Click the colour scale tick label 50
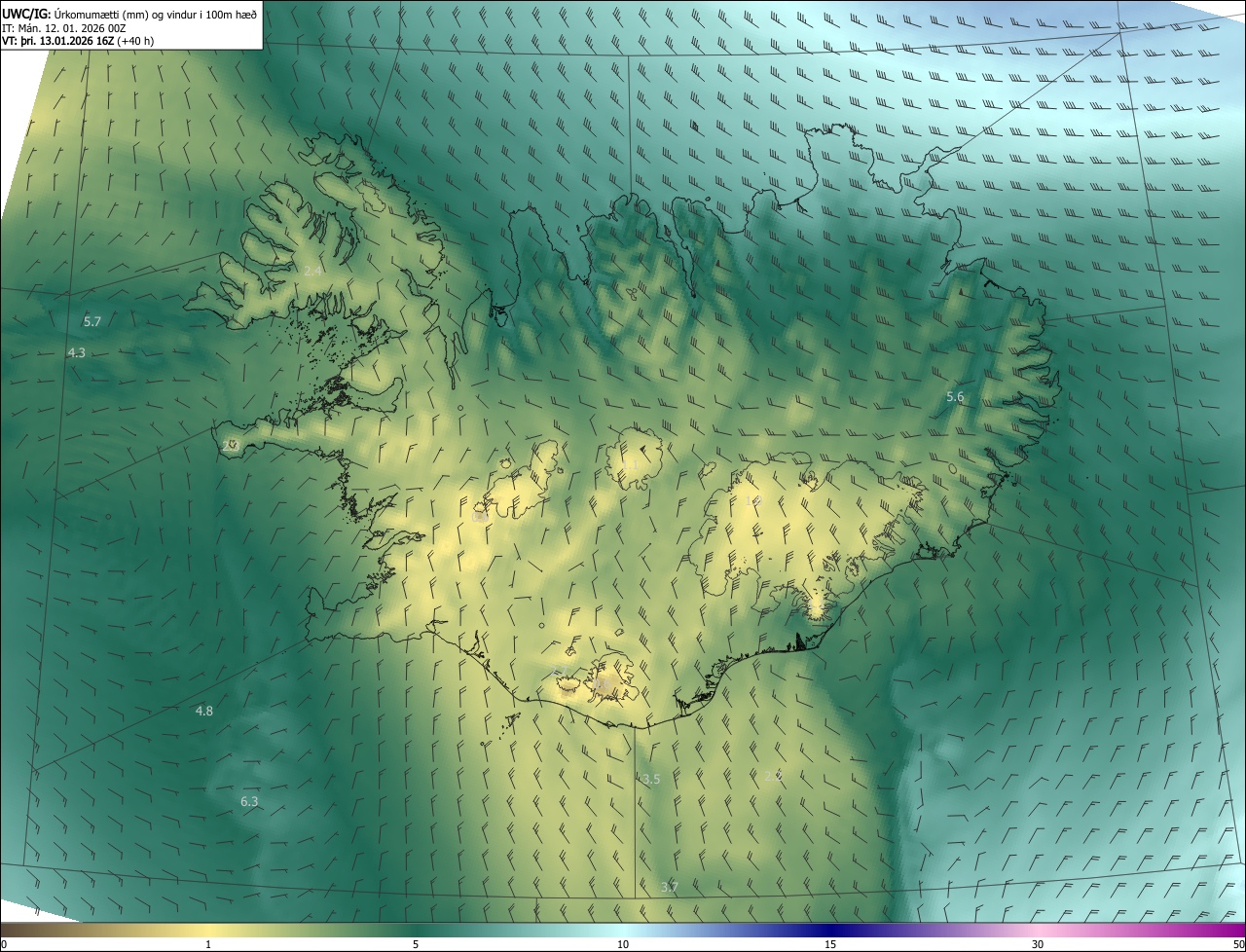The image size is (1246, 952). coord(1238,944)
